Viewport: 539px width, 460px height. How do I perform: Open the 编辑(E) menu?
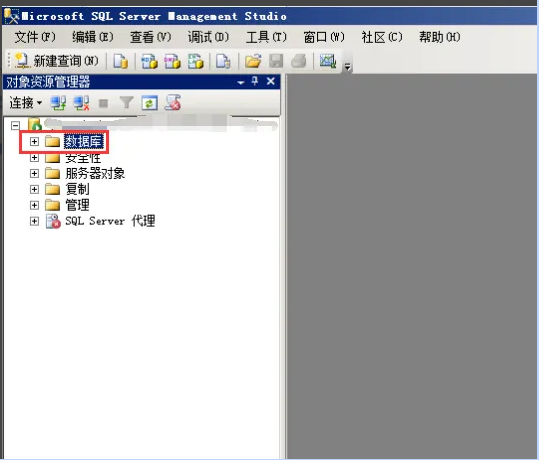point(92,37)
